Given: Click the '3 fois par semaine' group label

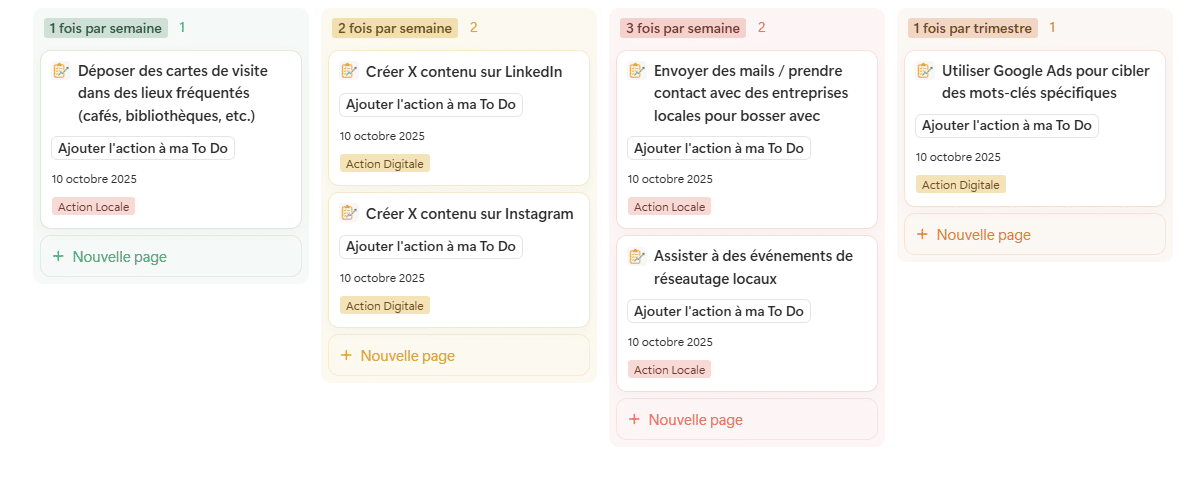Looking at the screenshot, I should pyautogui.click(x=682, y=28).
